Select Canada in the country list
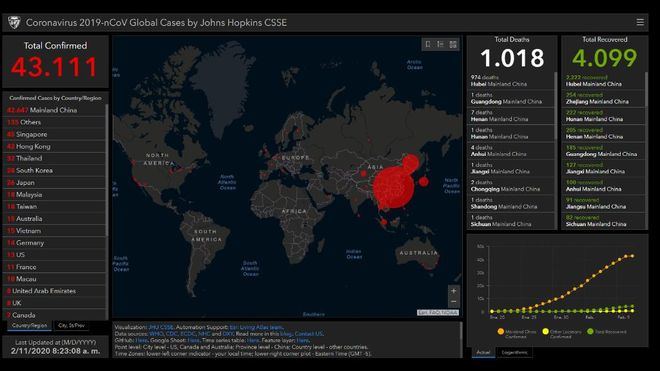 pos(54,315)
